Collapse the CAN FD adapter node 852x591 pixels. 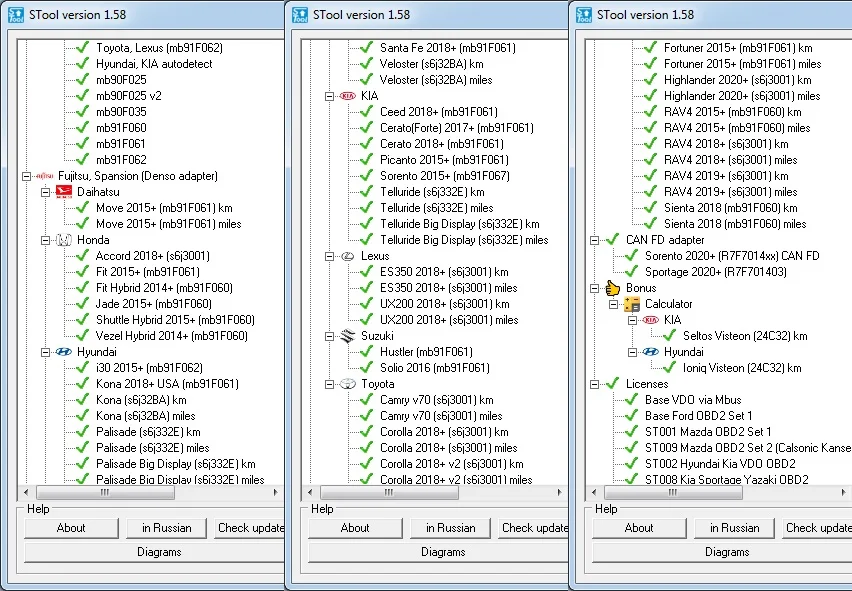click(x=594, y=240)
